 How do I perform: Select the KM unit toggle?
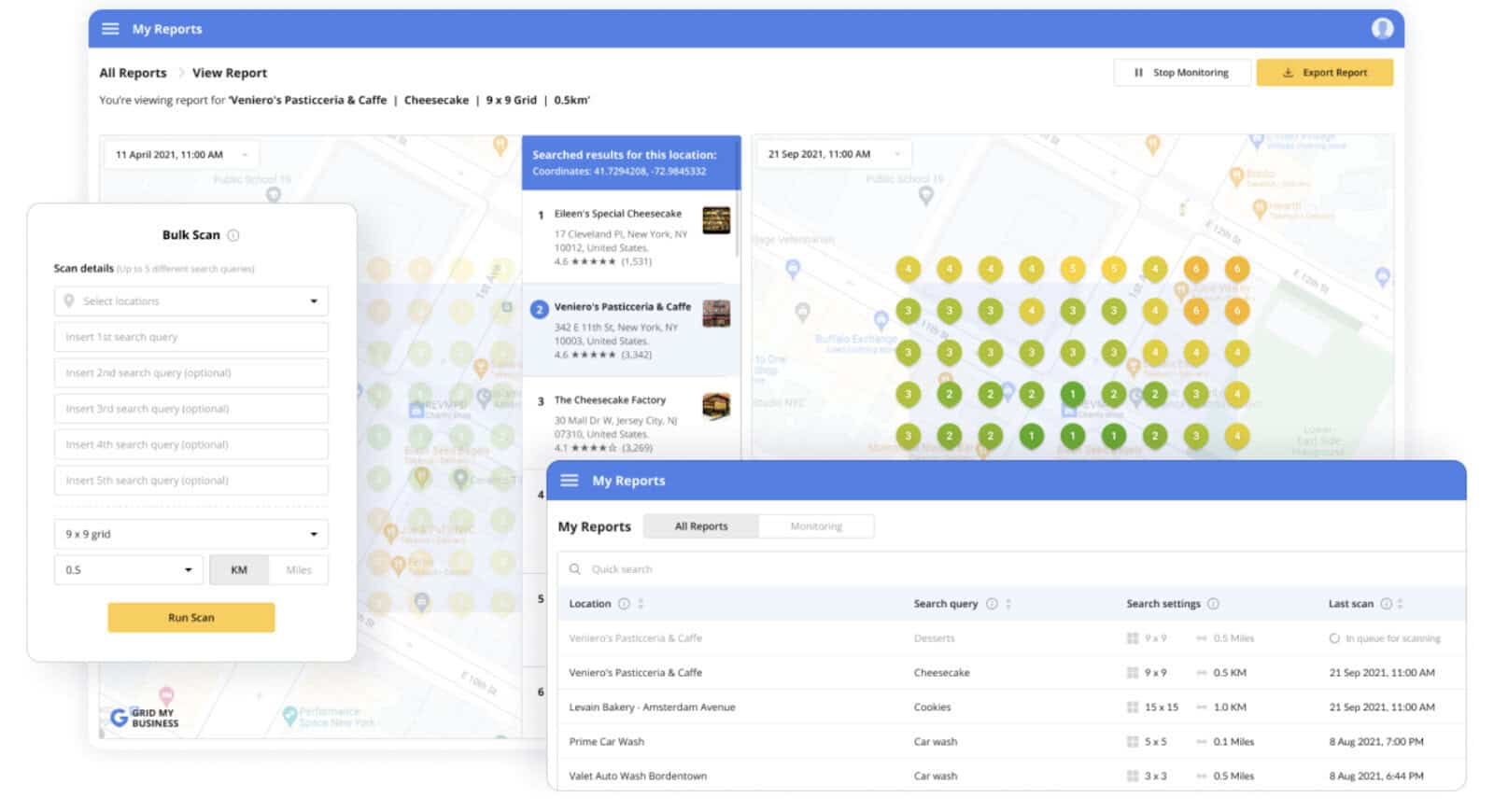pos(239,570)
